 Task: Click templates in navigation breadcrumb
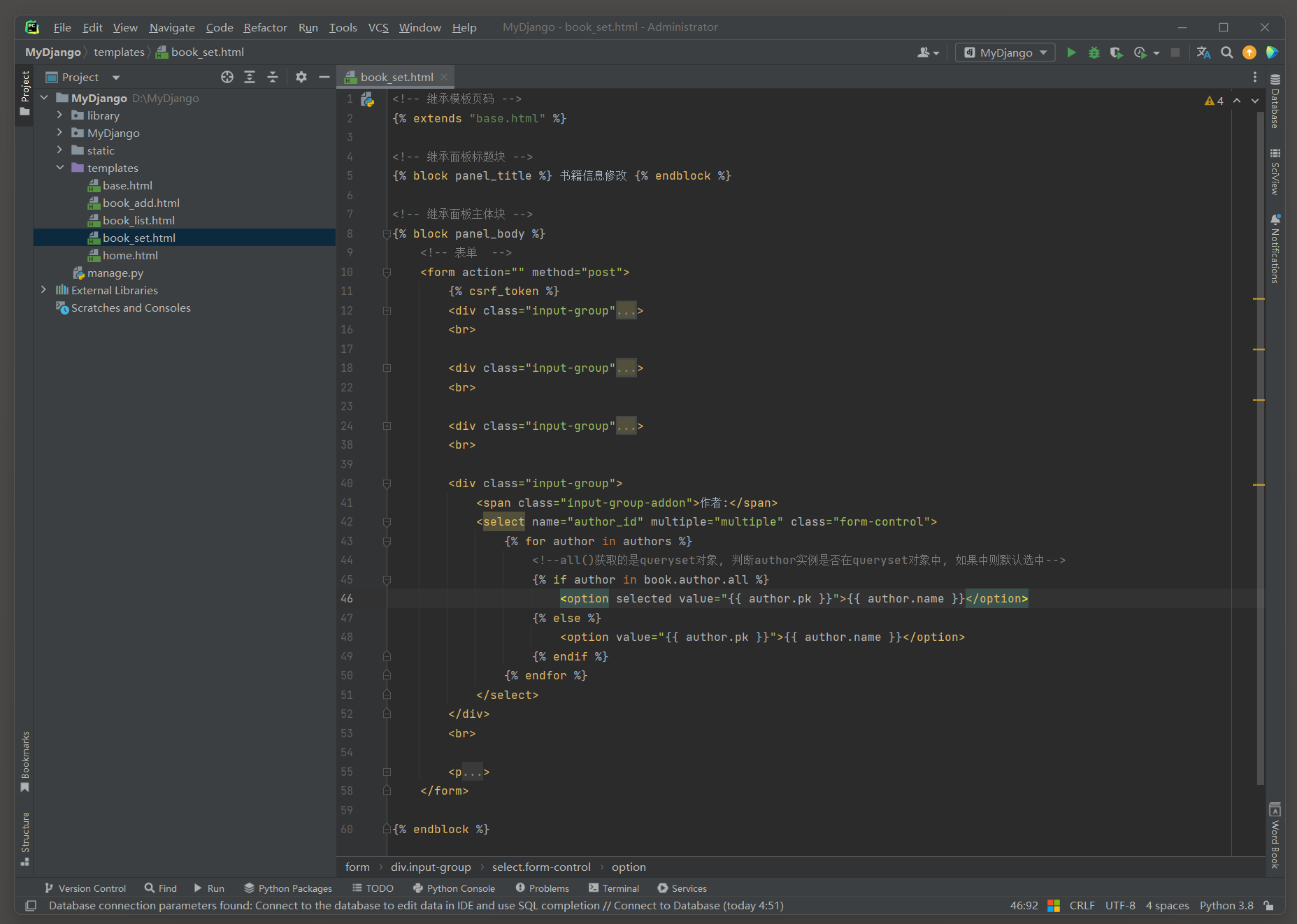[x=119, y=52]
